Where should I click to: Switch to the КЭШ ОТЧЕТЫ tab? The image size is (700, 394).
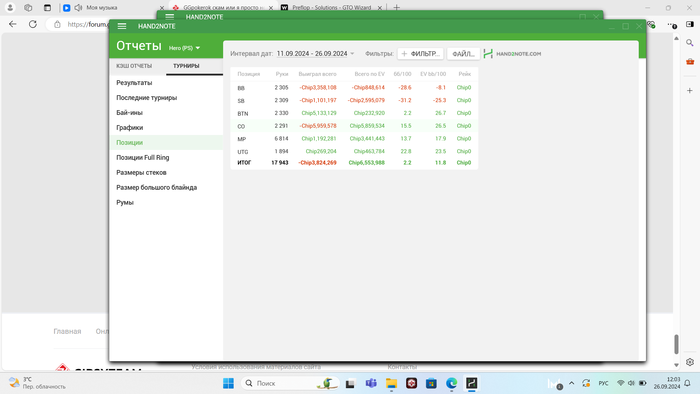pyautogui.click(x=134, y=66)
